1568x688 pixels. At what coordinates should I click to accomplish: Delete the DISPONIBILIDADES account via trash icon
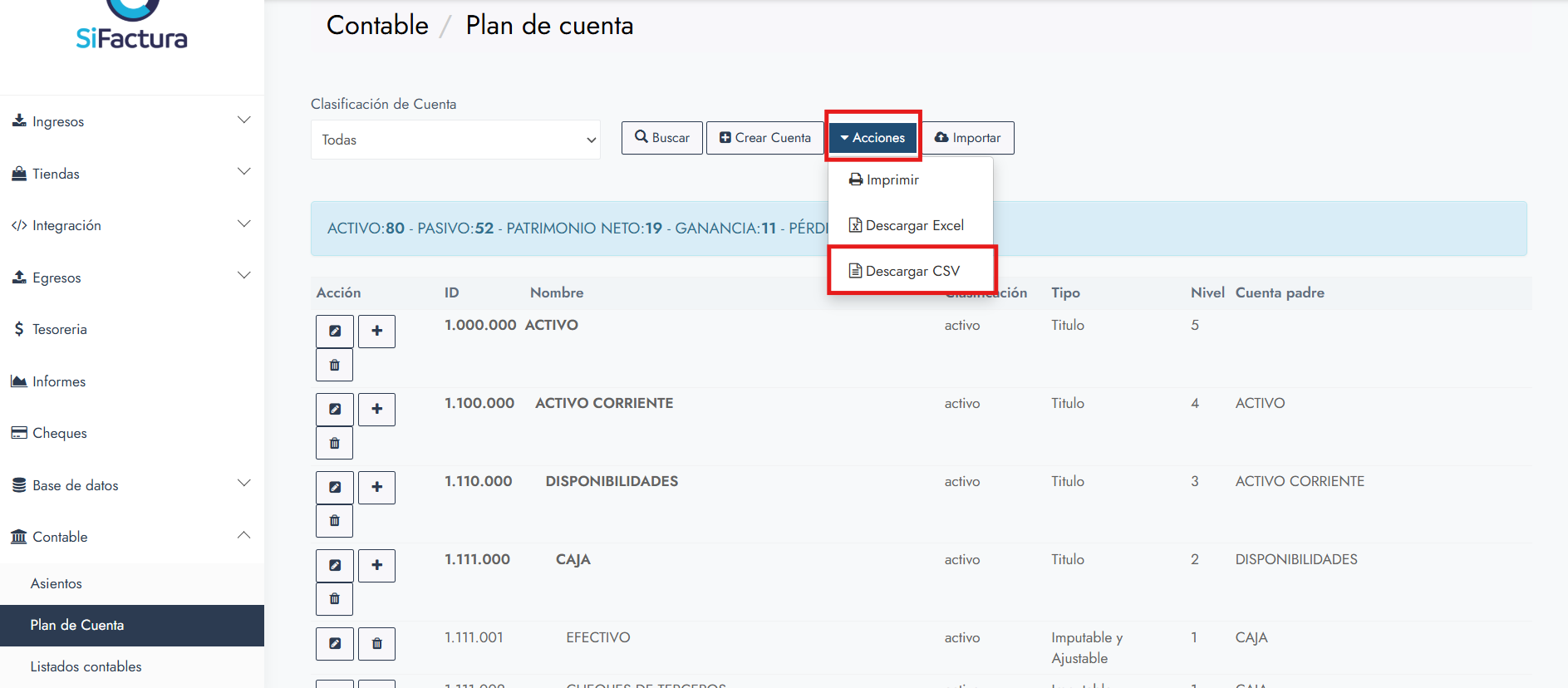[x=335, y=521]
